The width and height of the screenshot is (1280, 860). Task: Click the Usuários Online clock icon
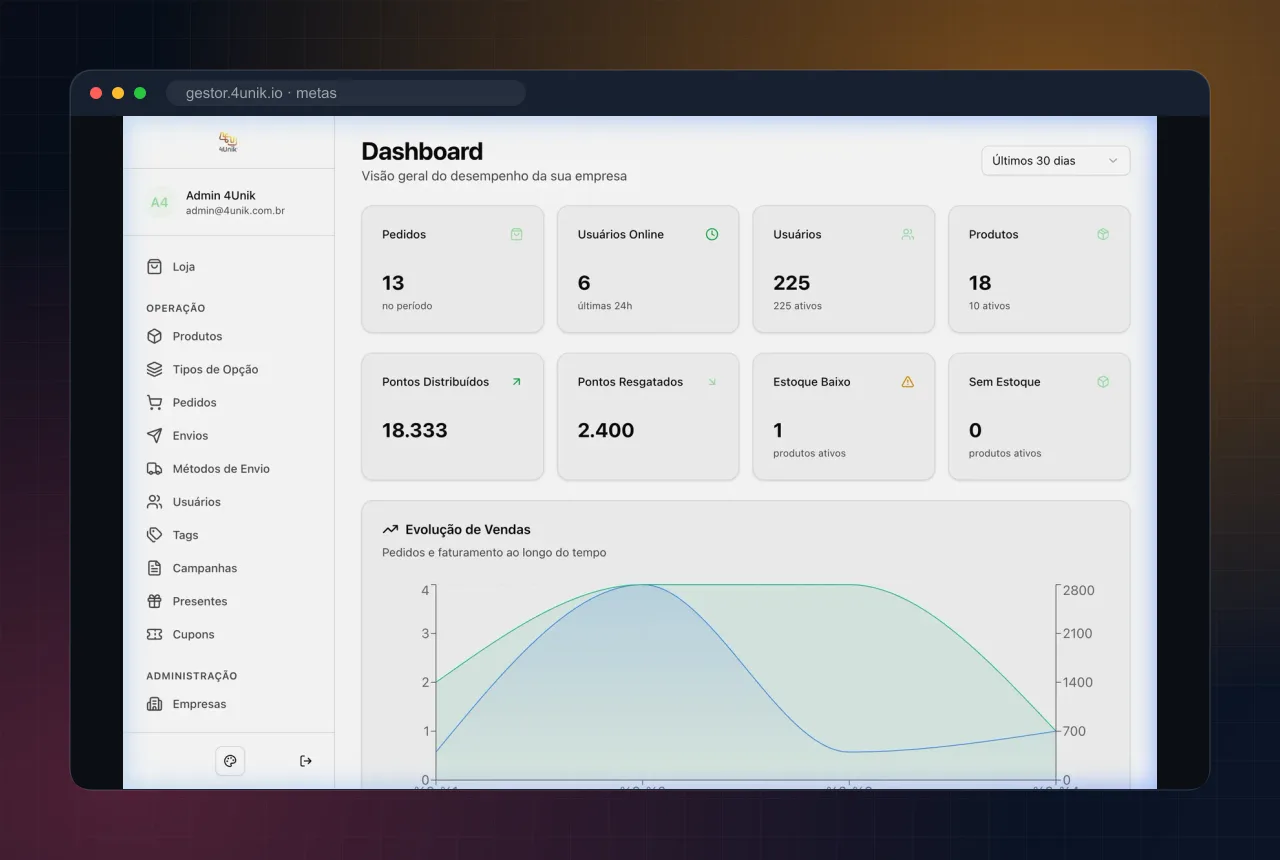pos(712,234)
